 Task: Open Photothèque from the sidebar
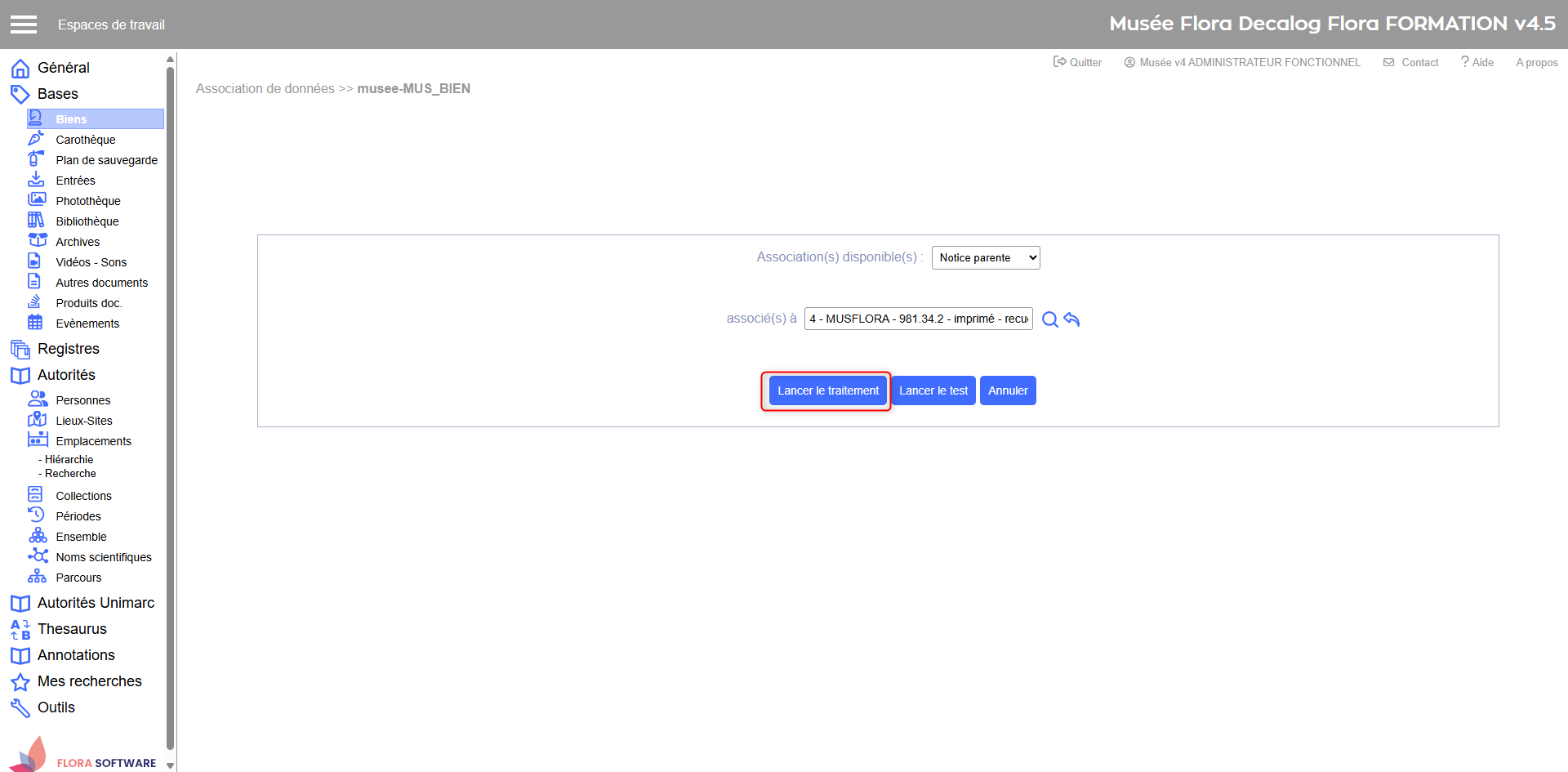tap(88, 201)
